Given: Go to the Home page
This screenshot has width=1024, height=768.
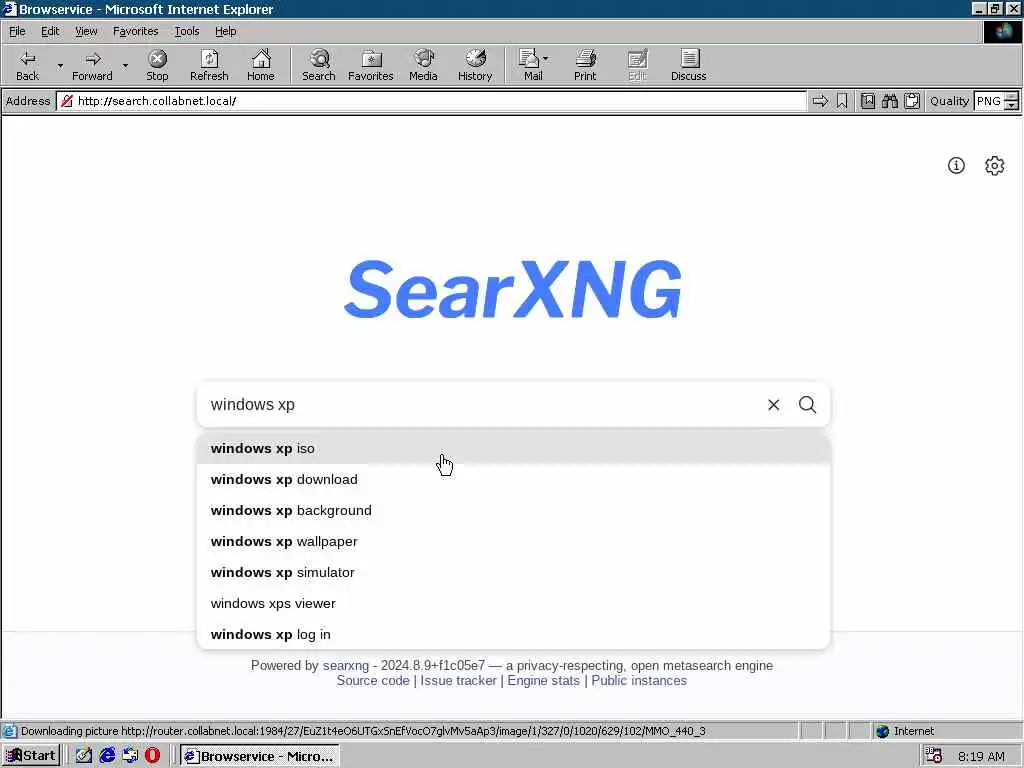Looking at the screenshot, I should pyautogui.click(x=261, y=65).
